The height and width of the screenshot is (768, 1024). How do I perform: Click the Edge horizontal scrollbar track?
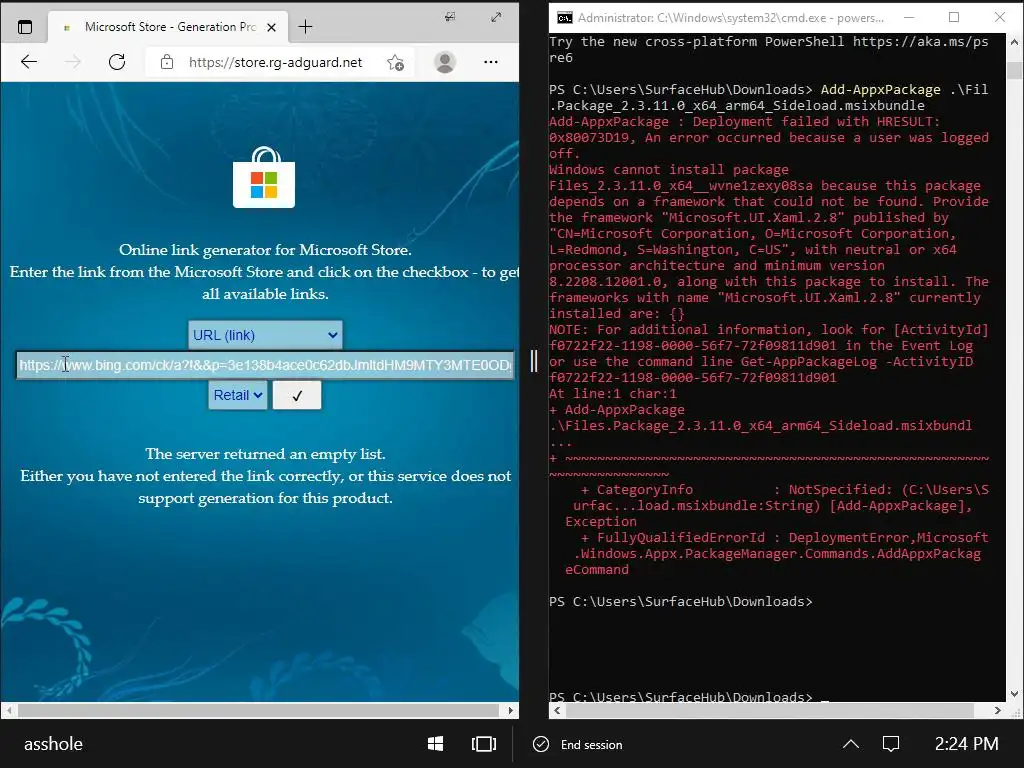[x=259, y=711]
